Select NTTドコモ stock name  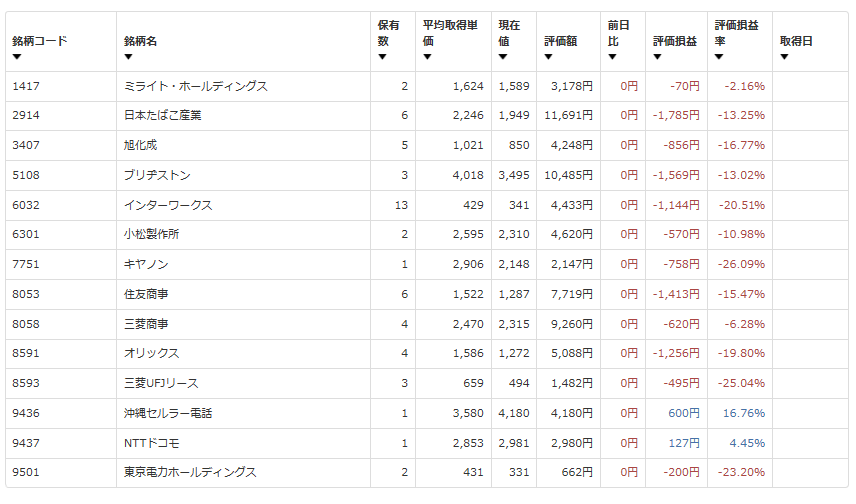[x=151, y=443]
